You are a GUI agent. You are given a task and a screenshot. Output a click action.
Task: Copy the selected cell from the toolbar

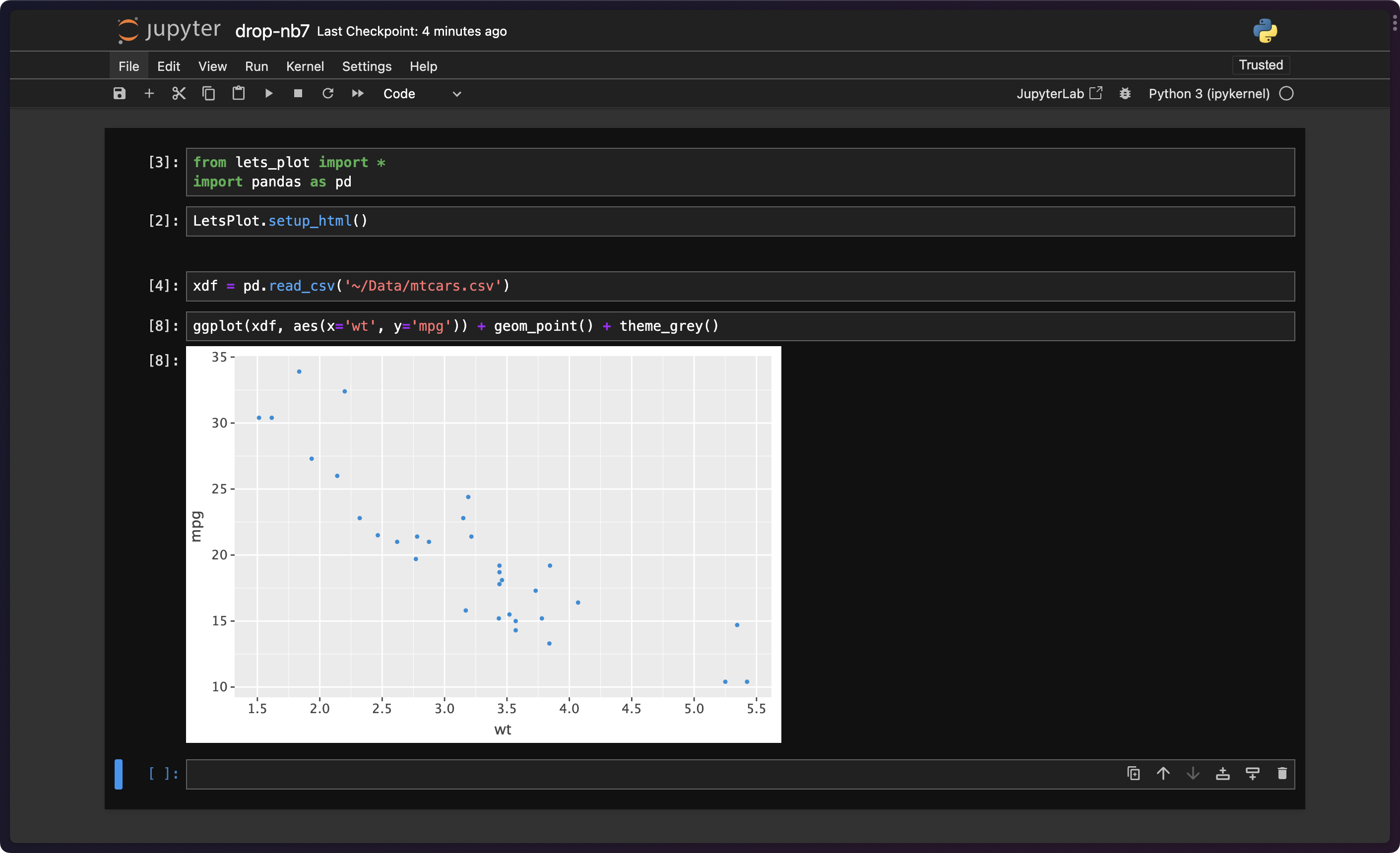[x=208, y=94]
